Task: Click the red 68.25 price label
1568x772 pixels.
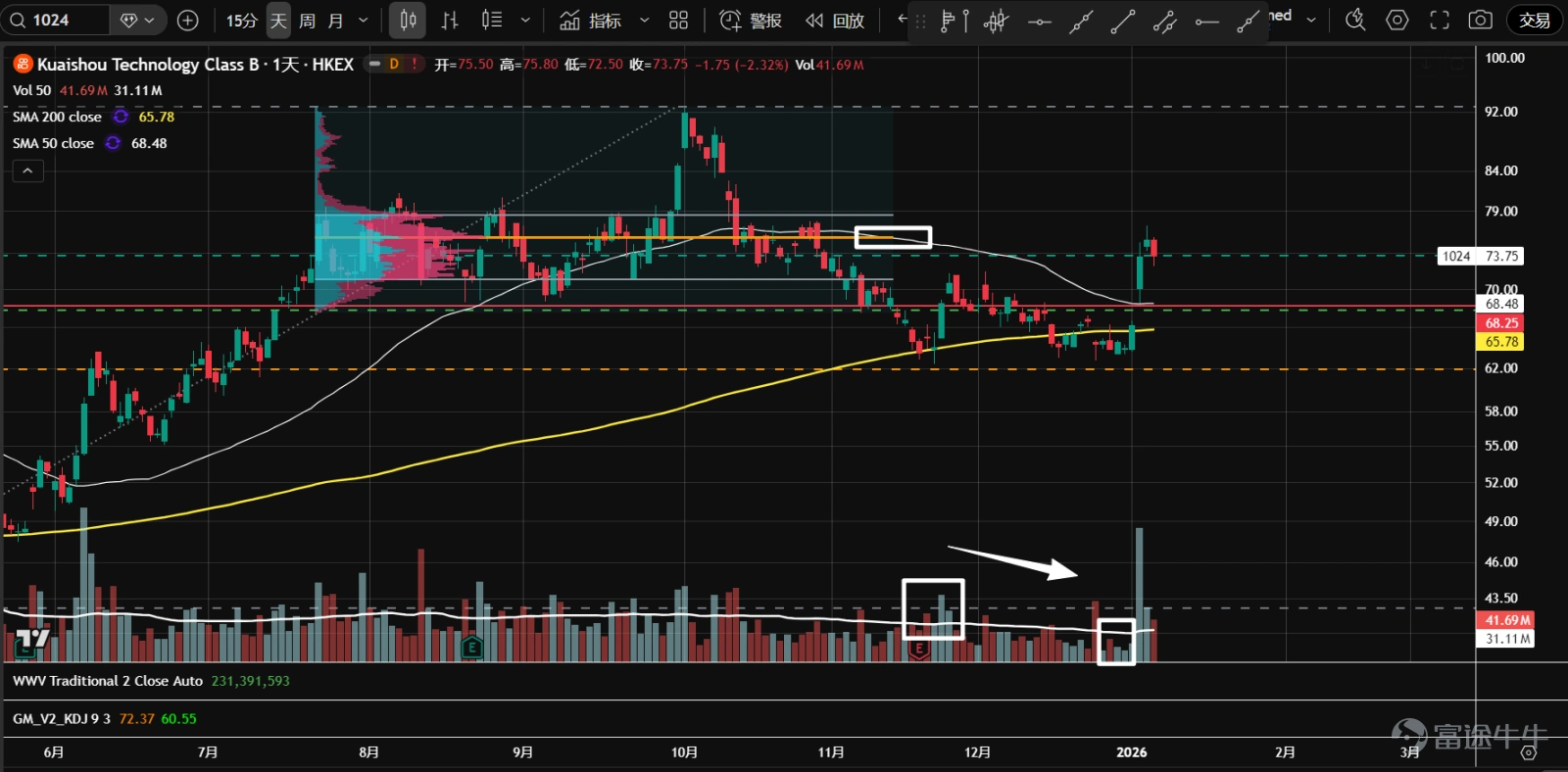Action: pos(1500,323)
